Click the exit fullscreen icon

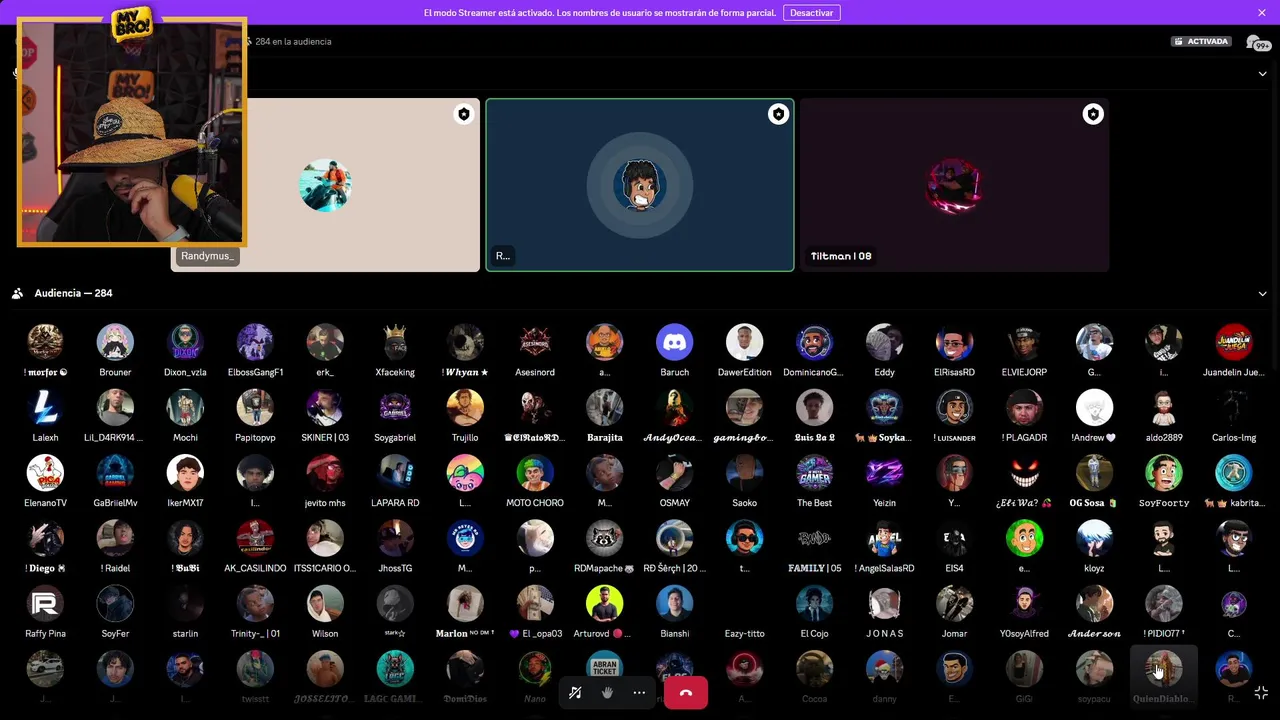(1261, 692)
